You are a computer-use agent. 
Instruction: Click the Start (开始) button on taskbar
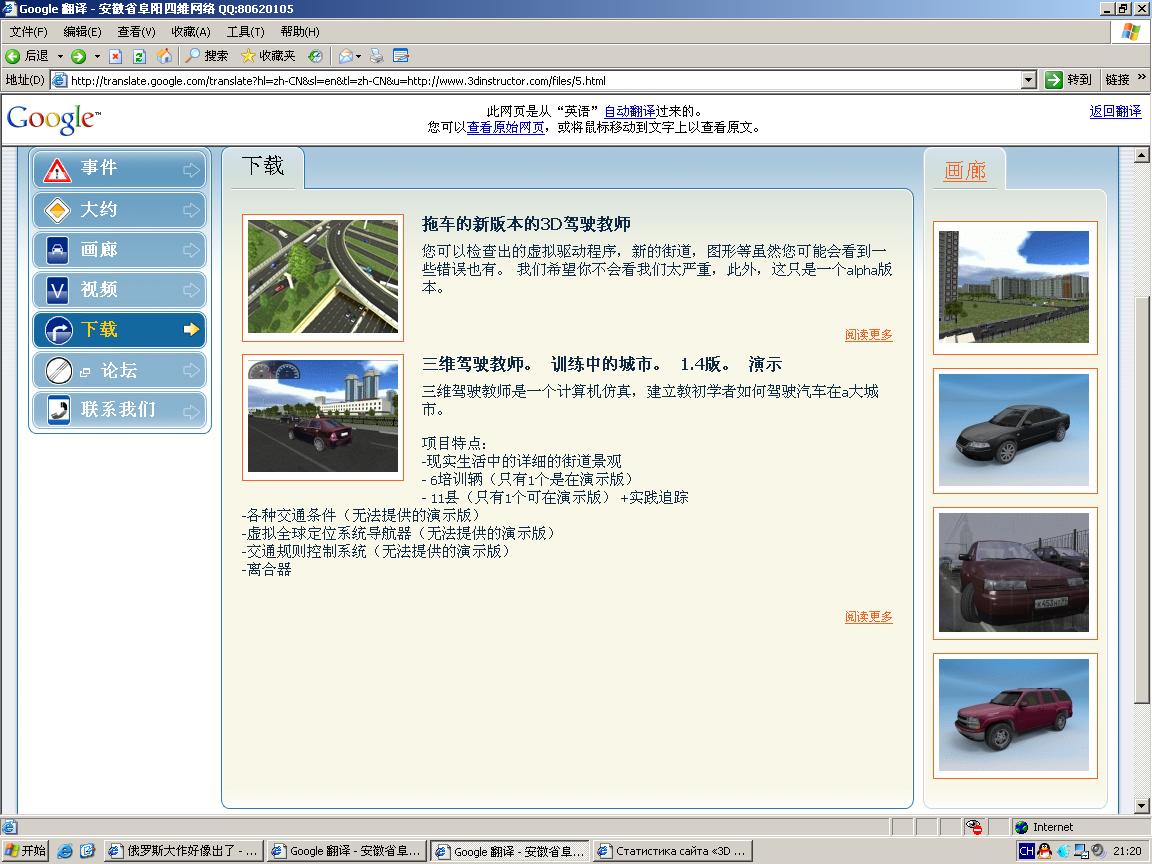point(26,851)
